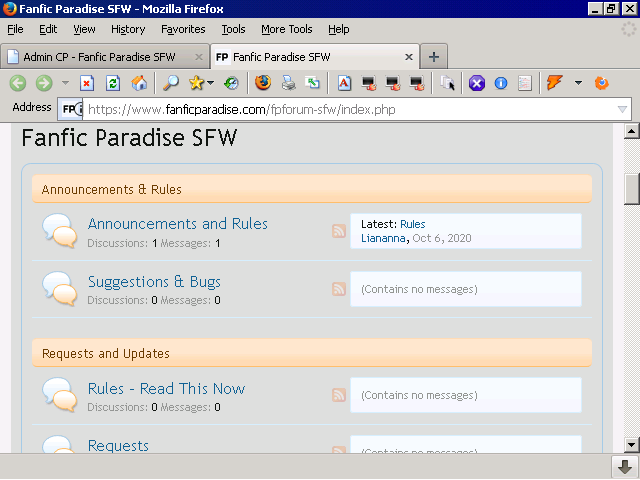Open the Announcements and Rules forum

(178, 224)
